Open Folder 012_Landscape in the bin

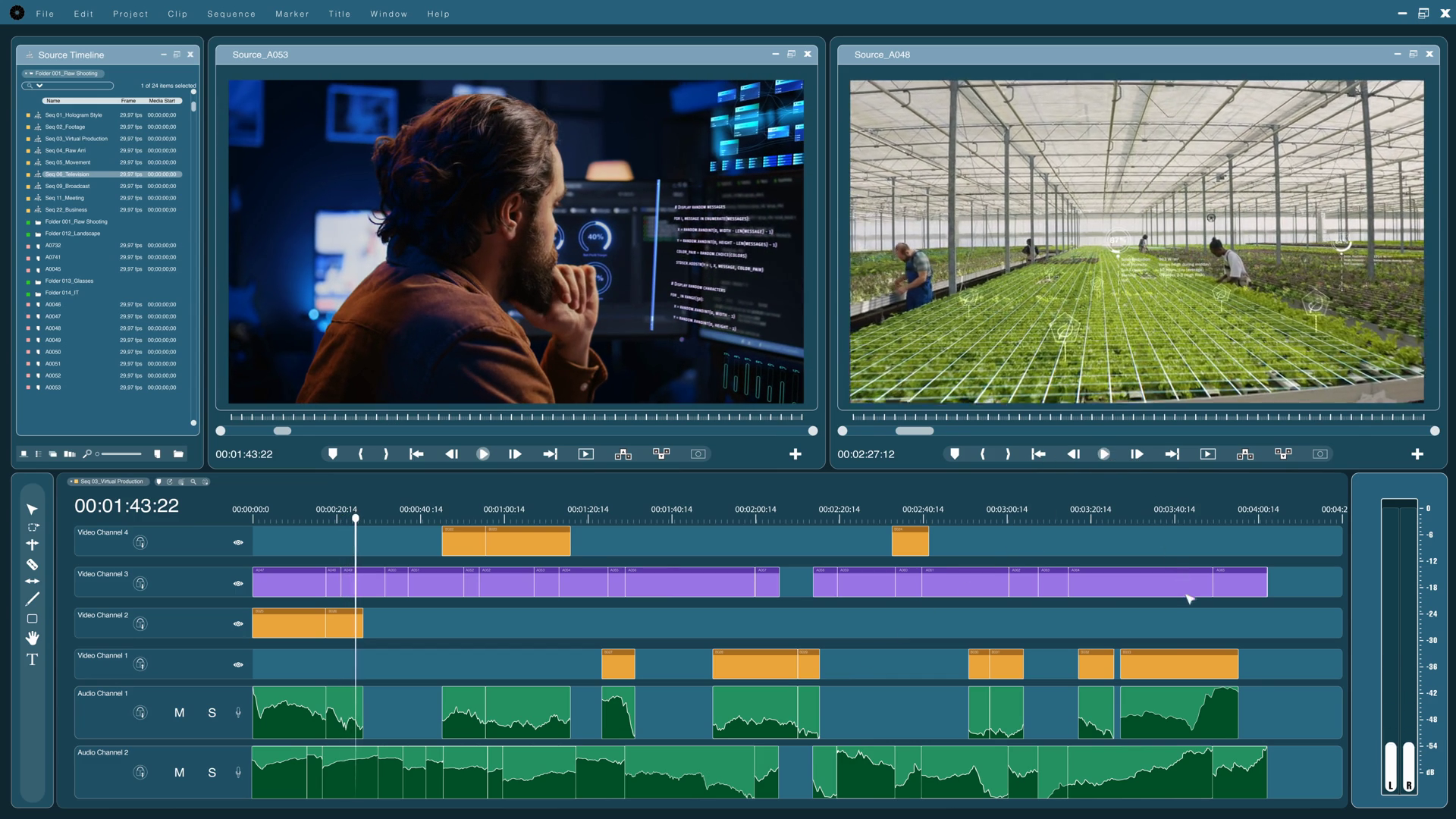click(x=72, y=234)
